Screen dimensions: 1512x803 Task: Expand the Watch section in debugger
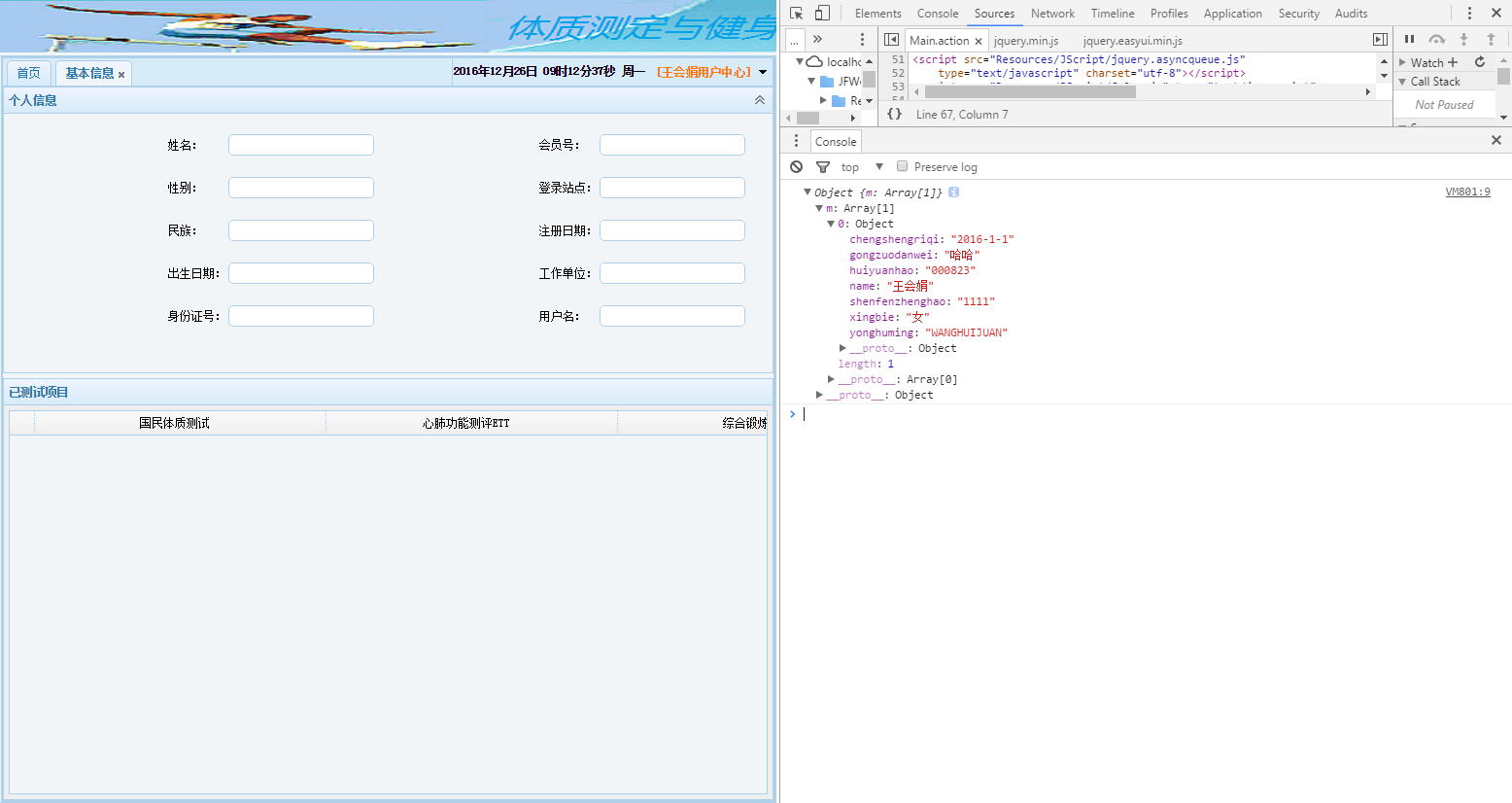(x=1402, y=62)
